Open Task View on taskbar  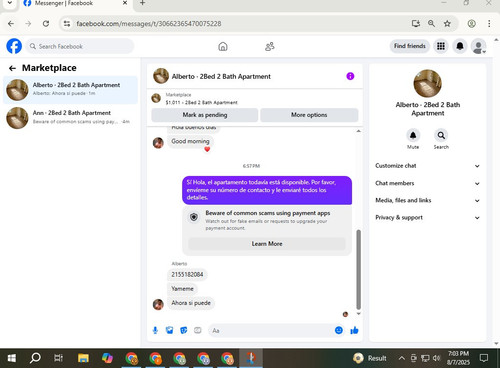(58, 358)
